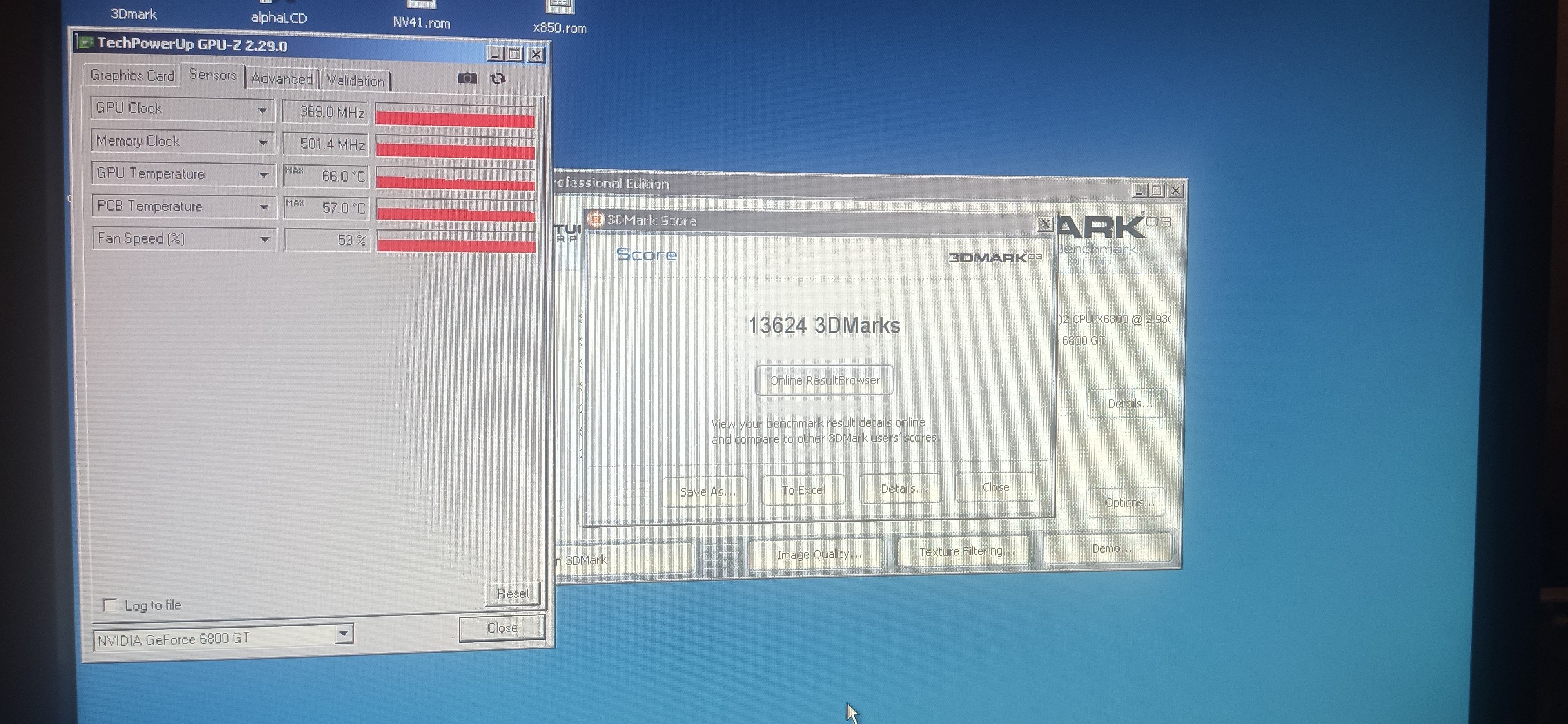
Task: Click the GPU Temperature red history graph
Action: tap(457, 179)
